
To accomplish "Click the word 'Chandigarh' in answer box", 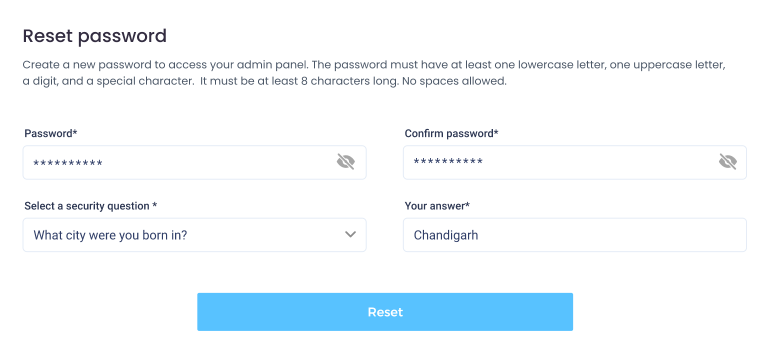I will pyautogui.click(x=446, y=235).
